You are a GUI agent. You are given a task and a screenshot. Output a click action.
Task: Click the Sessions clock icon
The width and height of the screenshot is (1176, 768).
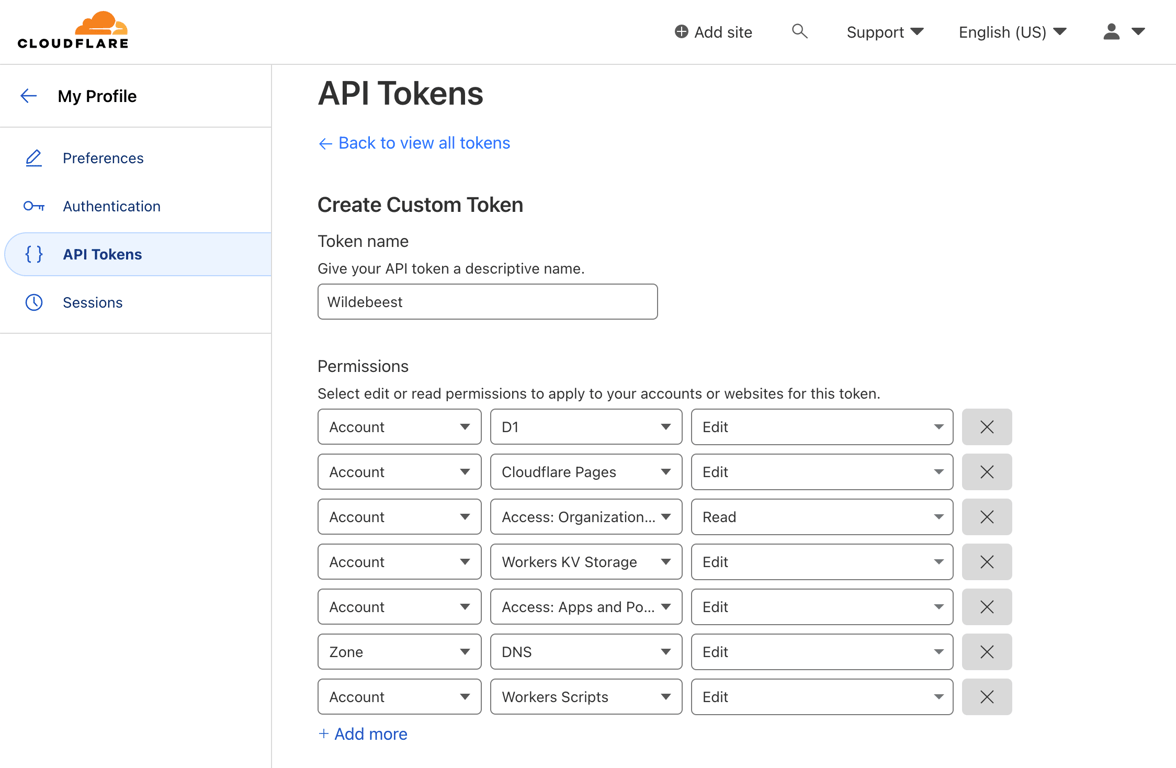pos(34,302)
